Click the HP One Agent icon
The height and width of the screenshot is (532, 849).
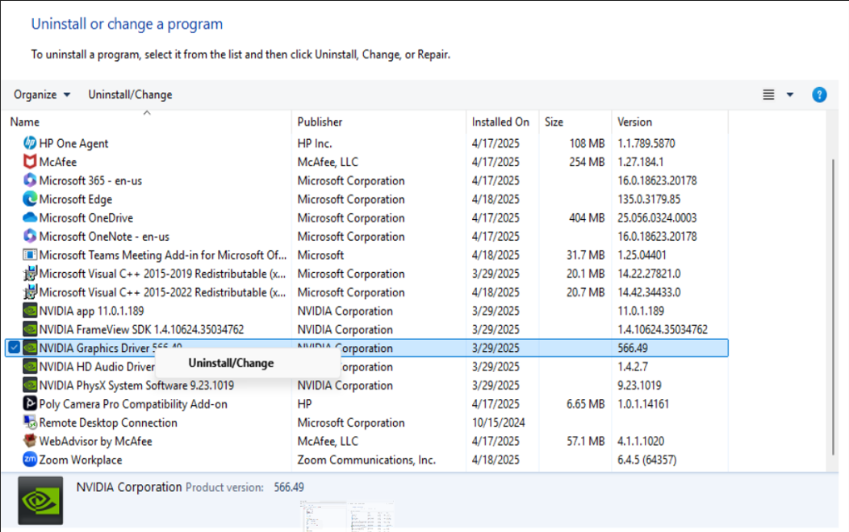coord(30,143)
